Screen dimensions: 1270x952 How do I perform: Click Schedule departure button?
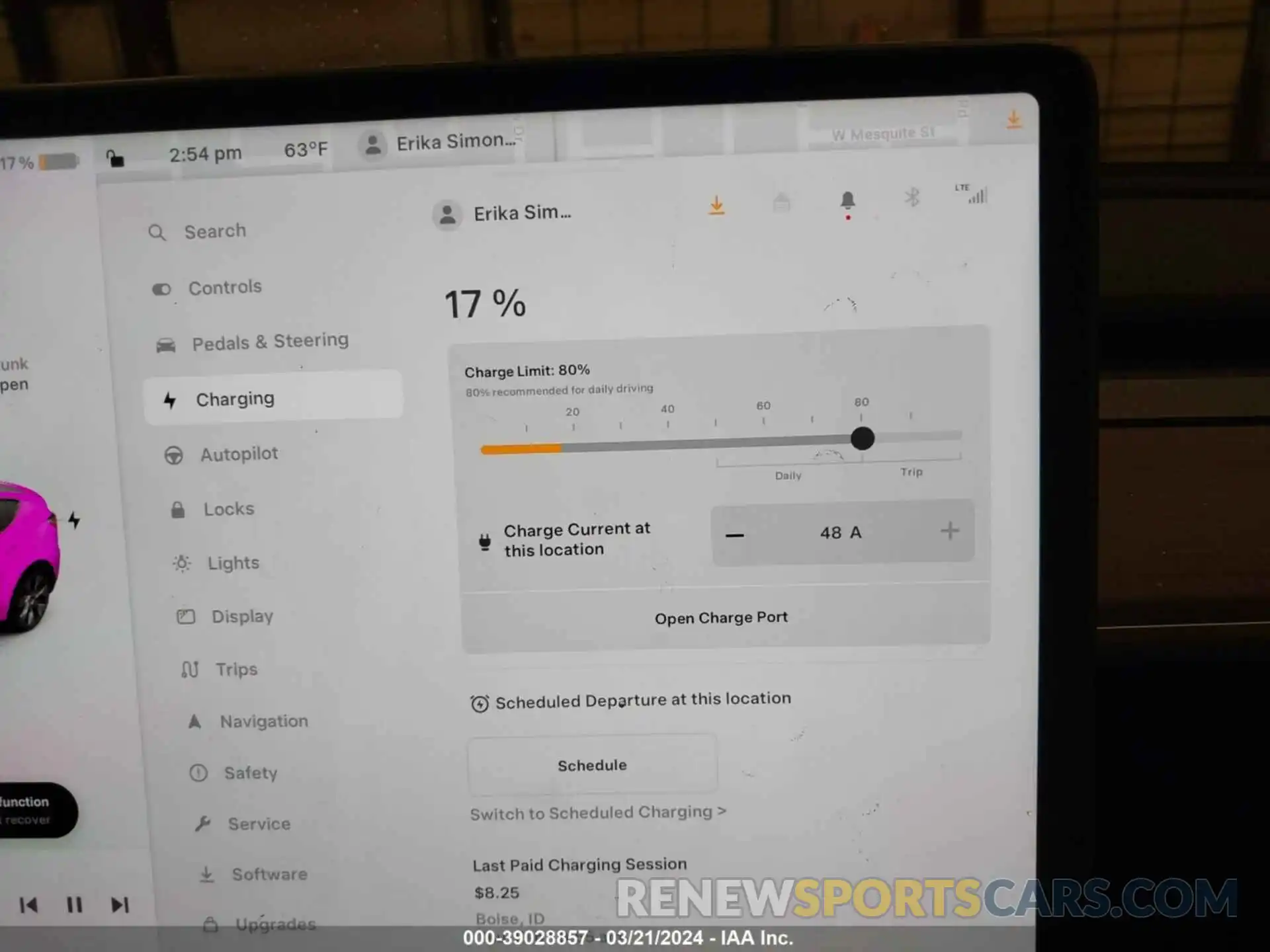pyautogui.click(x=592, y=765)
